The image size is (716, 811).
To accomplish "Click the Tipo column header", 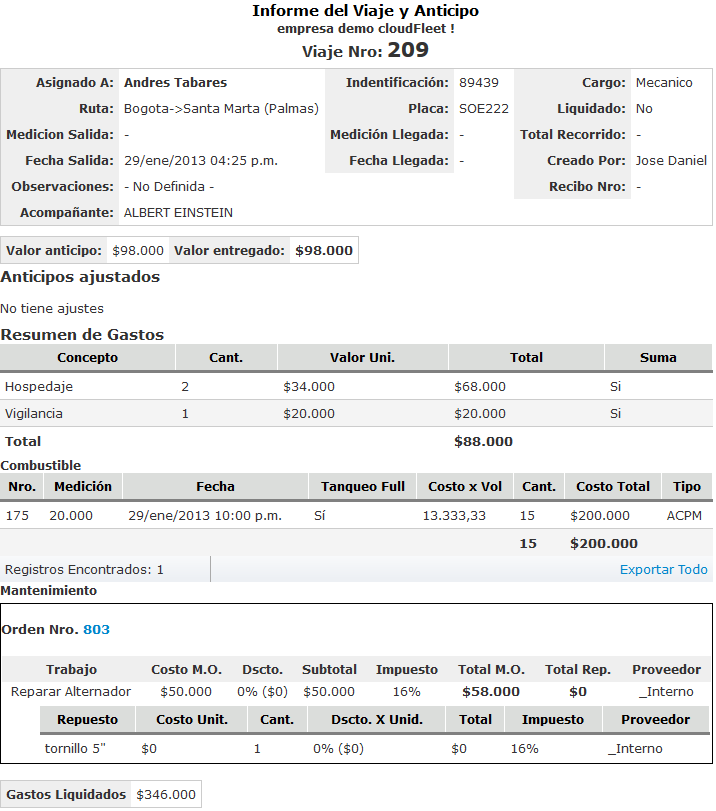I will tap(687, 487).
